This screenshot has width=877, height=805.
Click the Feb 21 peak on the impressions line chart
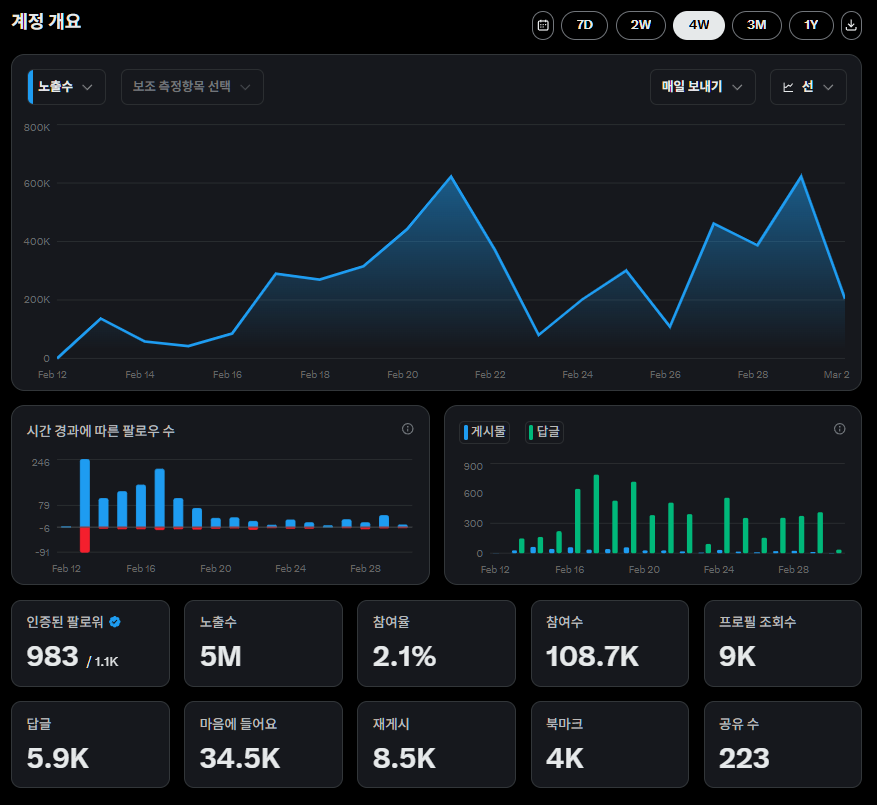[450, 176]
